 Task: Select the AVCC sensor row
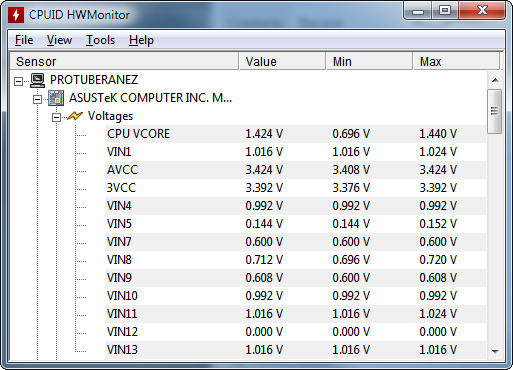click(x=295, y=170)
